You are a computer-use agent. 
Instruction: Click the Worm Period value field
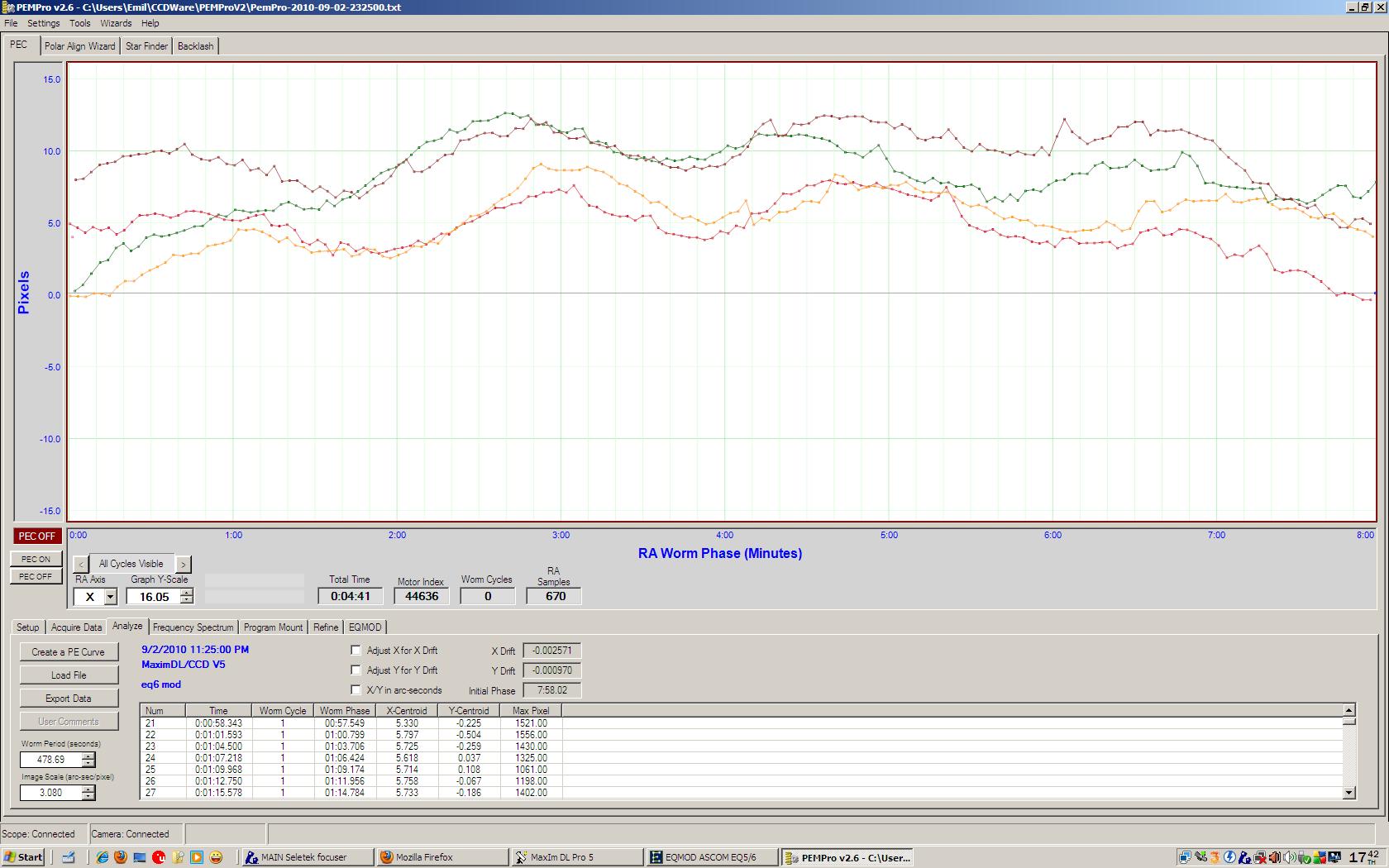(x=51, y=760)
